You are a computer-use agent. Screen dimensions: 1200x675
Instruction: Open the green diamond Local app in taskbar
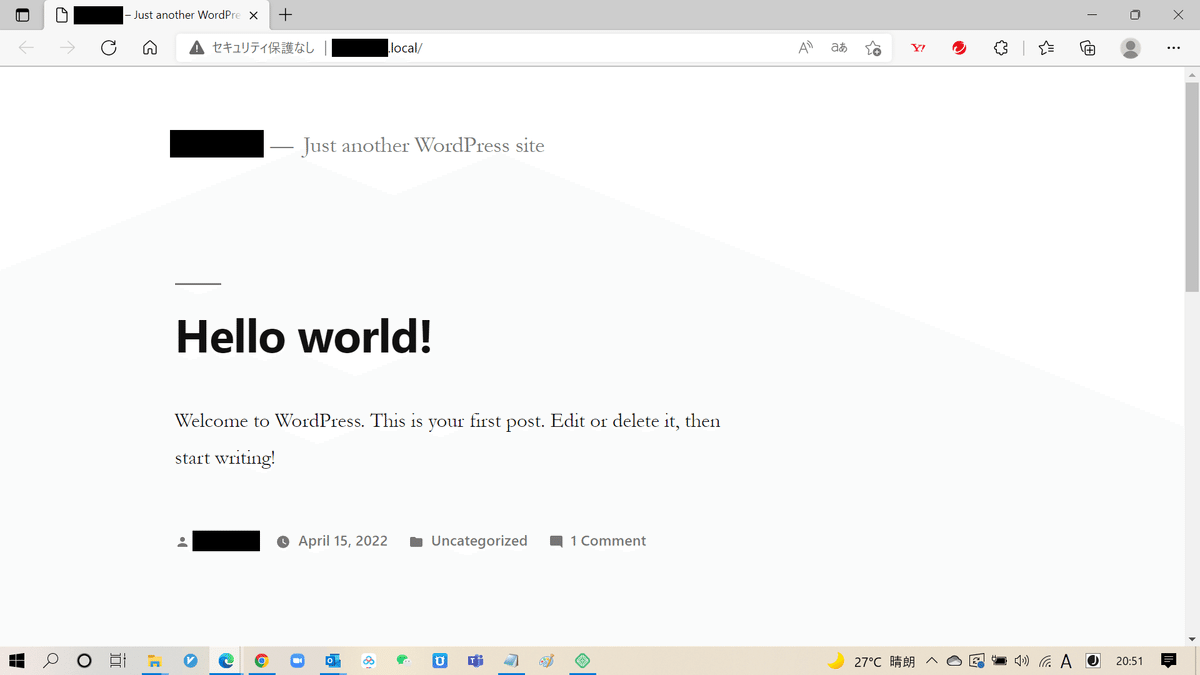point(583,661)
